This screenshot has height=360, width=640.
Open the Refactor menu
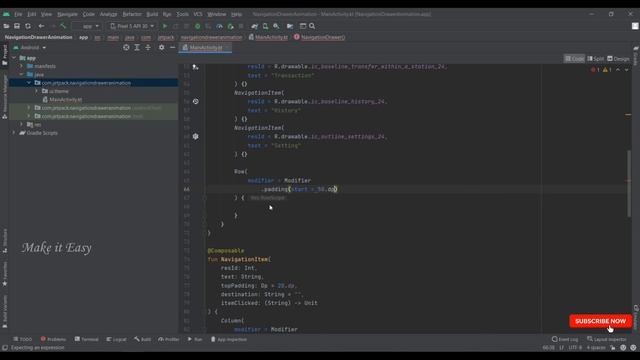tap(132, 14)
